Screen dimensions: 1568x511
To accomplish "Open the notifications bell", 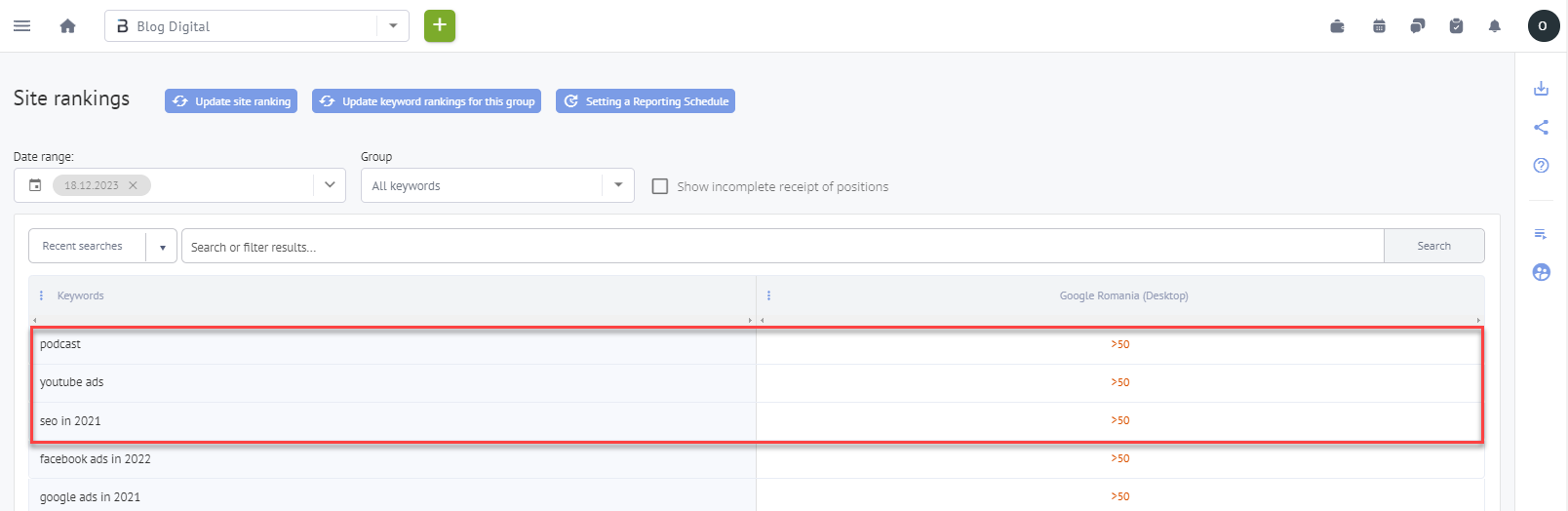I will point(1495,26).
